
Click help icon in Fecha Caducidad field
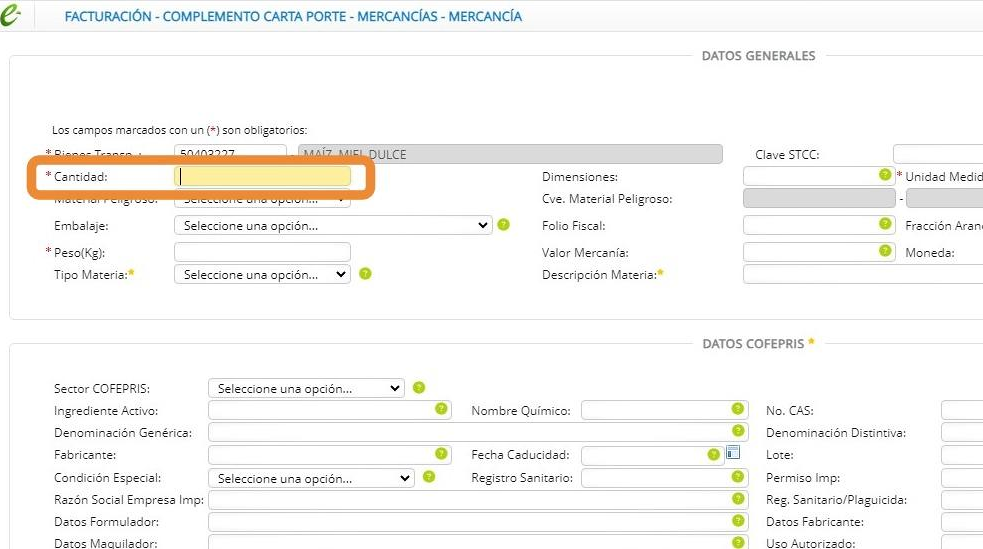click(x=713, y=454)
